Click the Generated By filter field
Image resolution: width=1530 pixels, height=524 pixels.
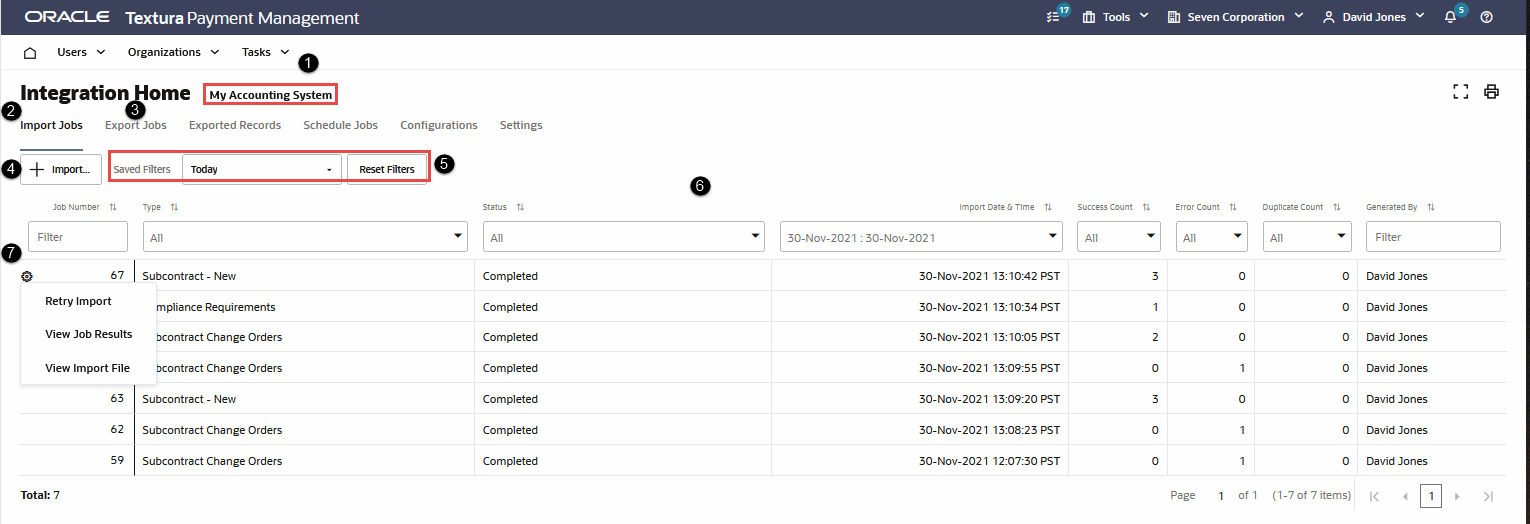click(x=1433, y=237)
